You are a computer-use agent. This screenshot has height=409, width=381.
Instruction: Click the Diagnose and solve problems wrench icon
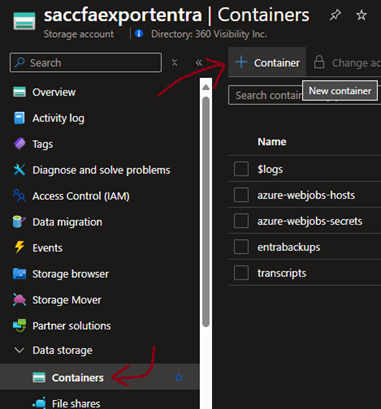(x=19, y=170)
